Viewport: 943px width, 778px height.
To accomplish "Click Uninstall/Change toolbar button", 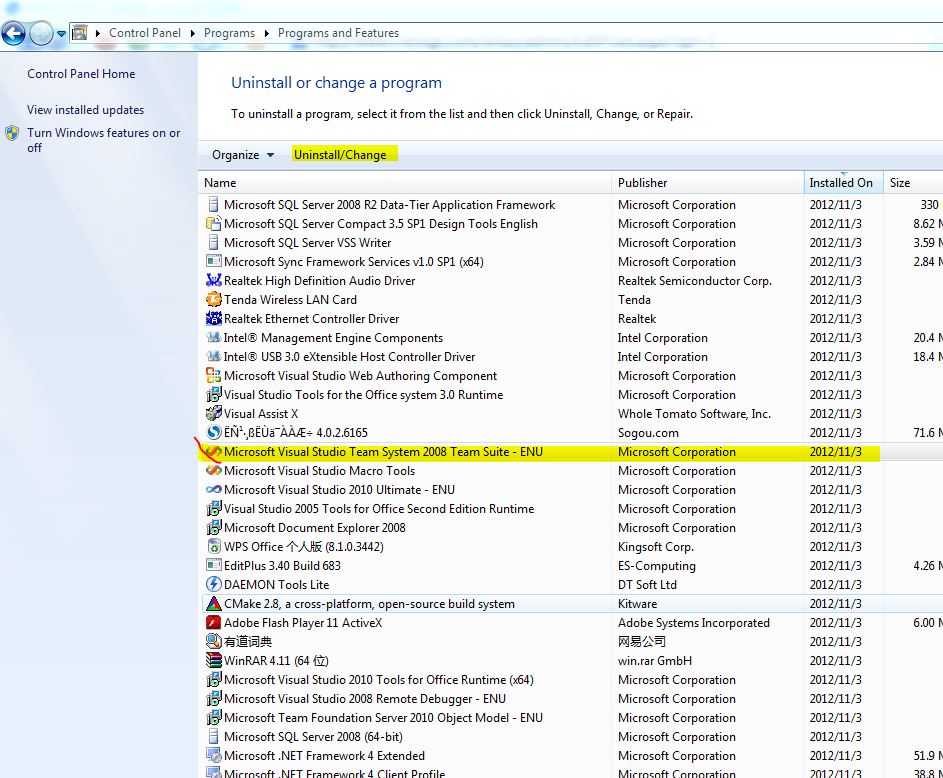I will point(340,155).
